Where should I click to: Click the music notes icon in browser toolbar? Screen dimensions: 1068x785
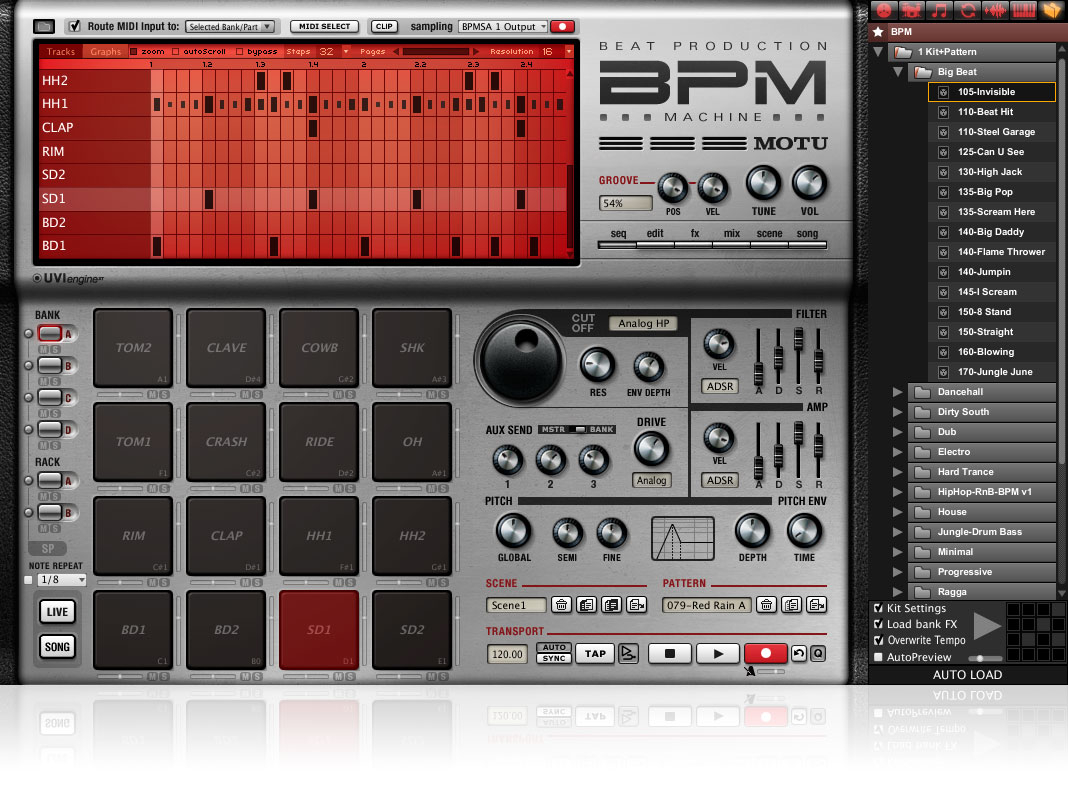939,10
